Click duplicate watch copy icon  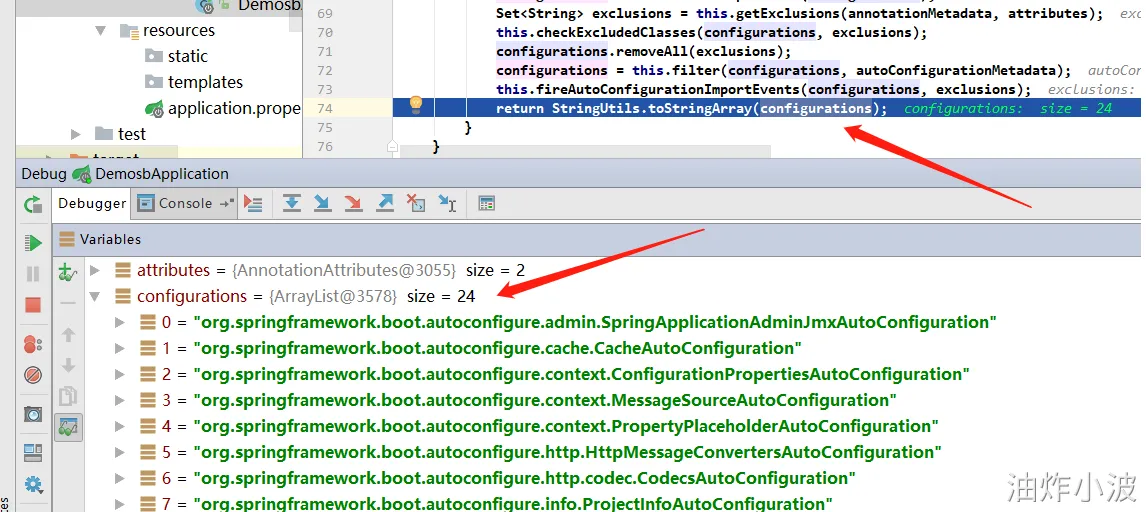click(x=68, y=396)
